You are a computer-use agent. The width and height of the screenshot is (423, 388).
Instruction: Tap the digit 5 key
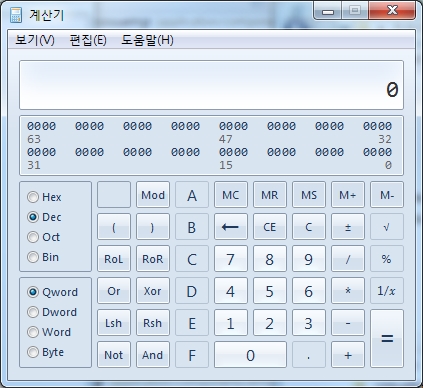tap(270, 291)
